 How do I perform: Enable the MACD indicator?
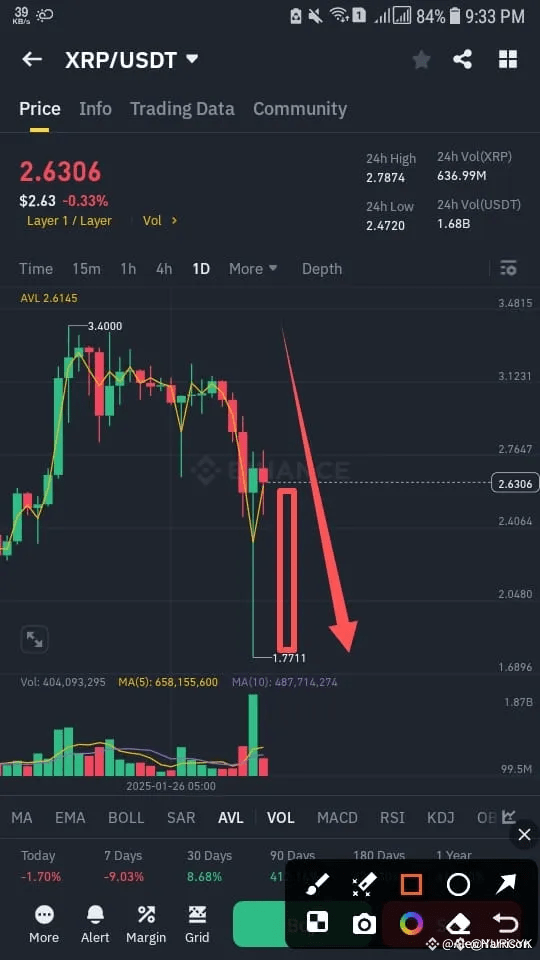[337, 817]
